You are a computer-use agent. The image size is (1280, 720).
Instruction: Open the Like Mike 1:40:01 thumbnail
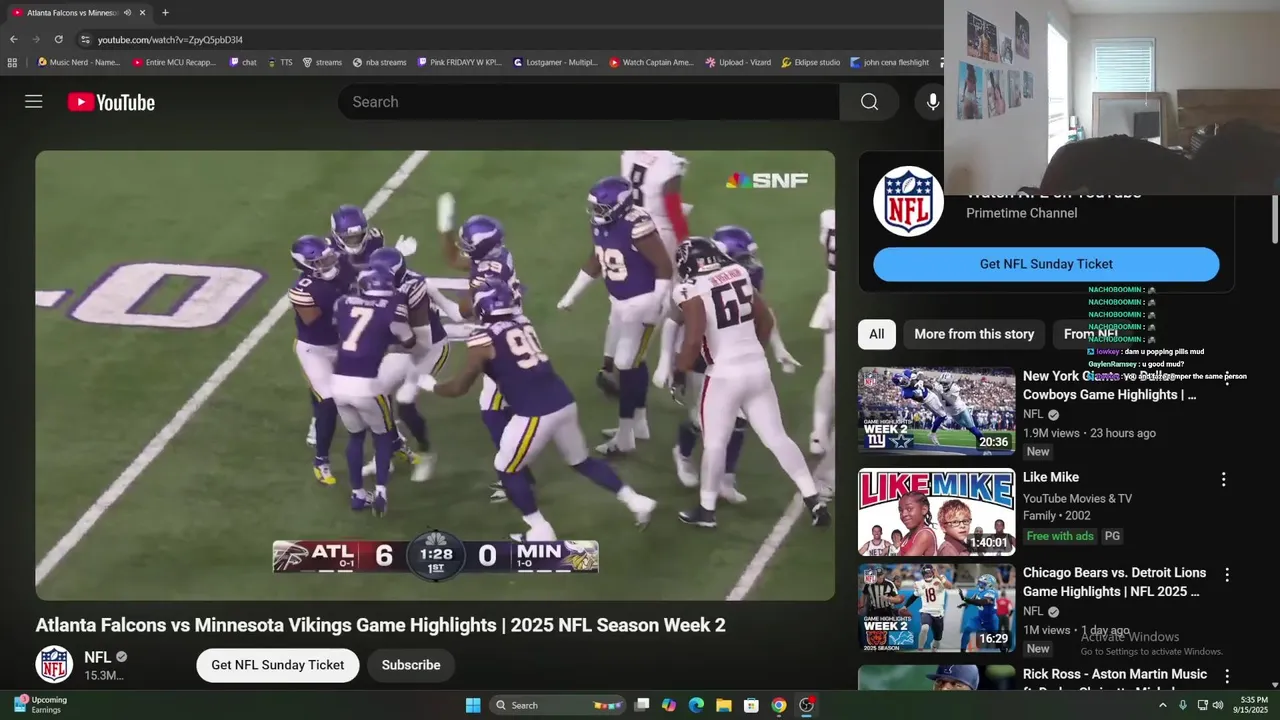tap(936, 512)
